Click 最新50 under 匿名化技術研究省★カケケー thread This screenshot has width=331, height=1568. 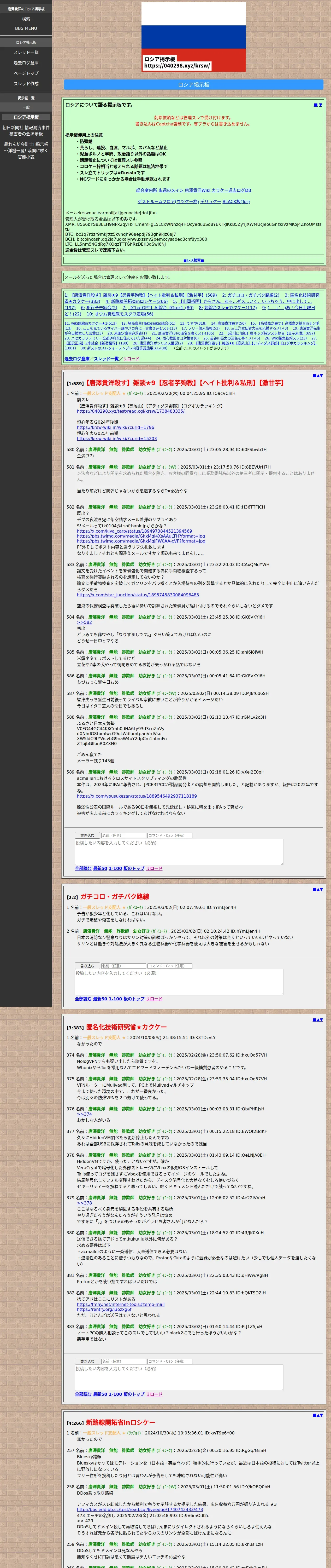(x=100, y=1394)
